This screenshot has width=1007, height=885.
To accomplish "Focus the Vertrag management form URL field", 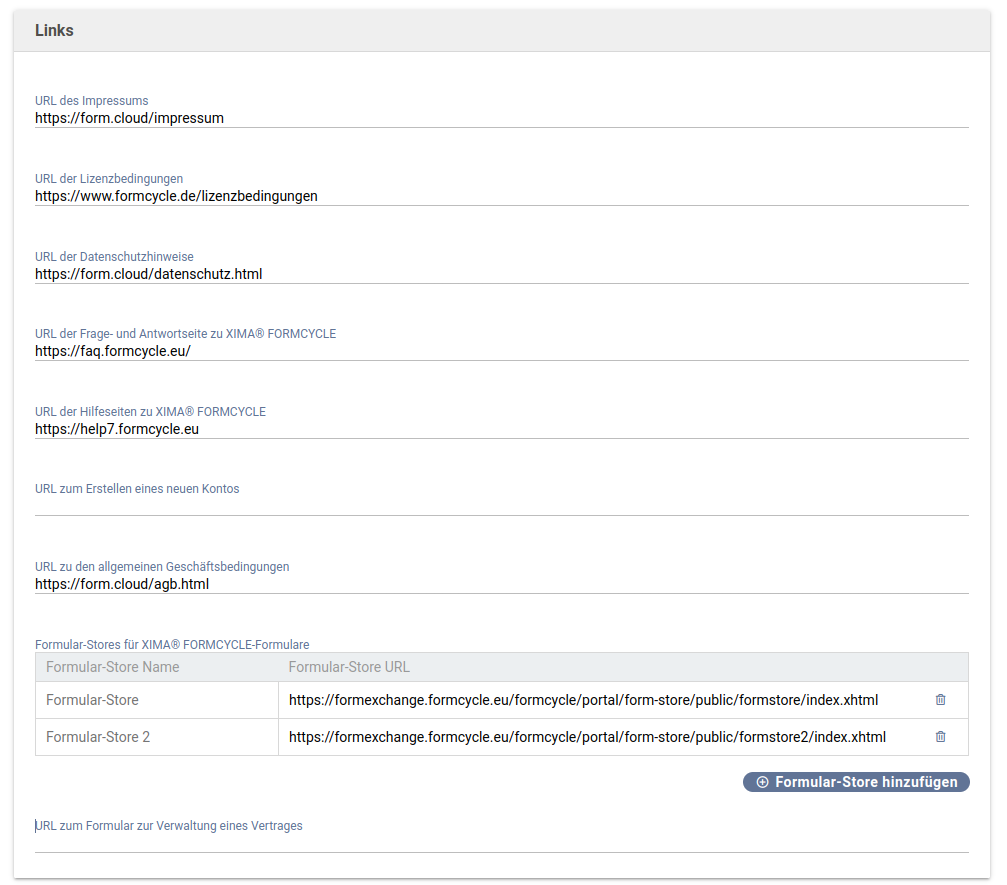I will 500,842.
